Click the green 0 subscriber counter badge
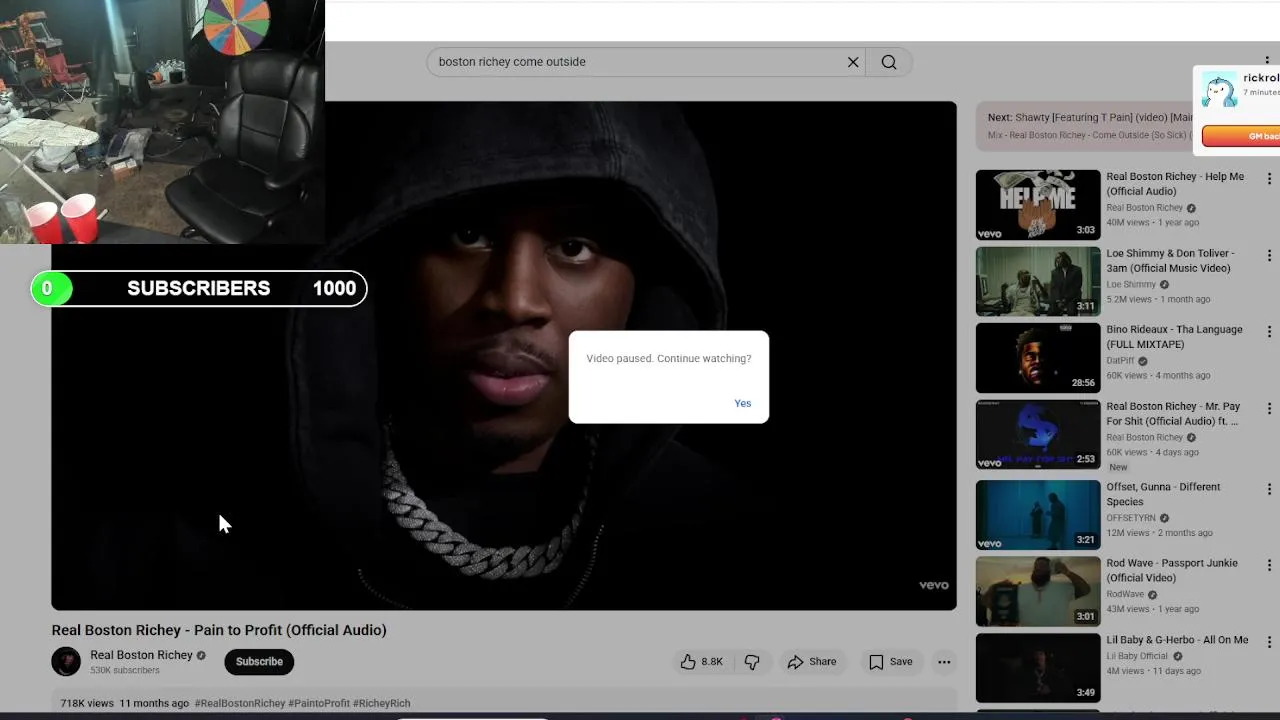Viewport: 1280px width, 720px height. [51, 289]
